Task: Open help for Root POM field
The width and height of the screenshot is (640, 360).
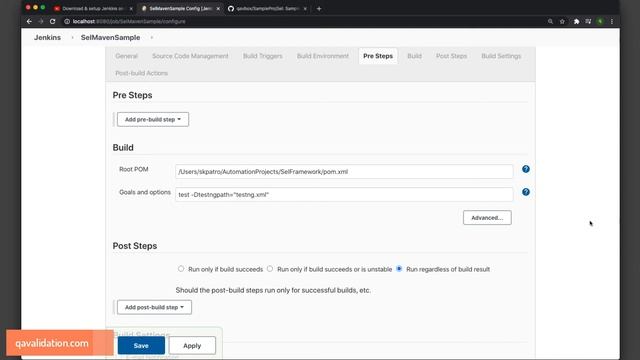Action: coord(526,169)
